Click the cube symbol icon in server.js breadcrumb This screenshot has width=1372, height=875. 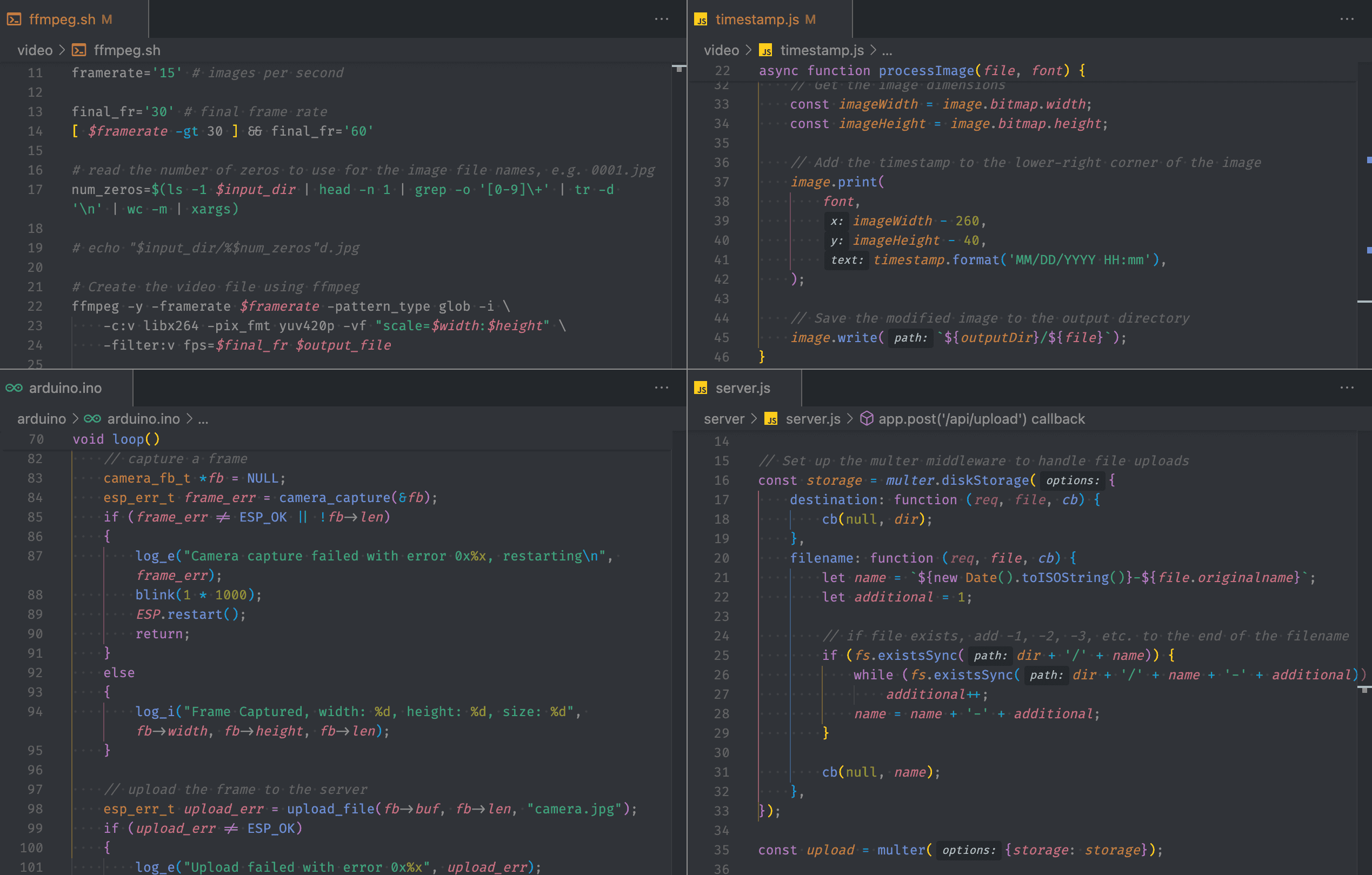(866, 419)
